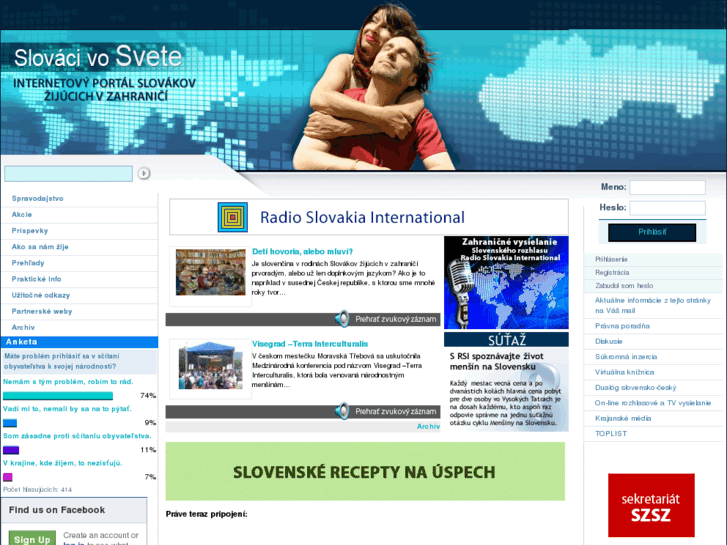Viewport: 727px width, 545px height.
Task: Open the Prihlásenie link
Action: click(611, 259)
